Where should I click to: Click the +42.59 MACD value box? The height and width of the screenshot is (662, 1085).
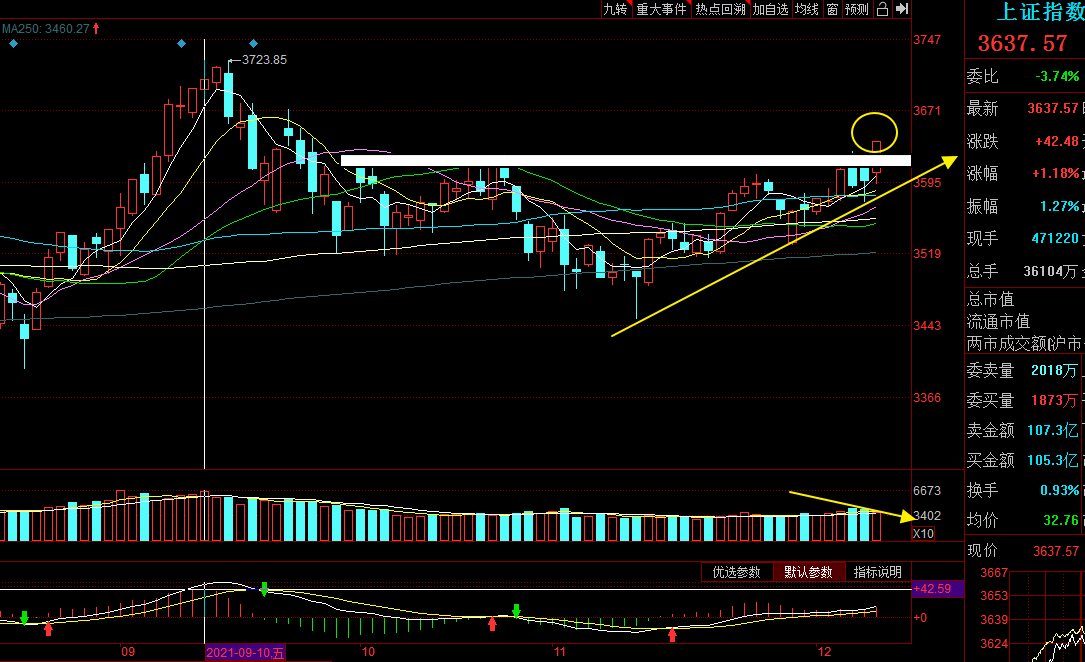[x=938, y=589]
